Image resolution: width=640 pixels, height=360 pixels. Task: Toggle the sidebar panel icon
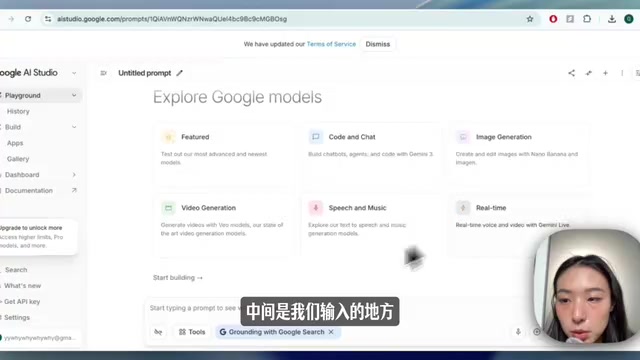(x=103, y=73)
